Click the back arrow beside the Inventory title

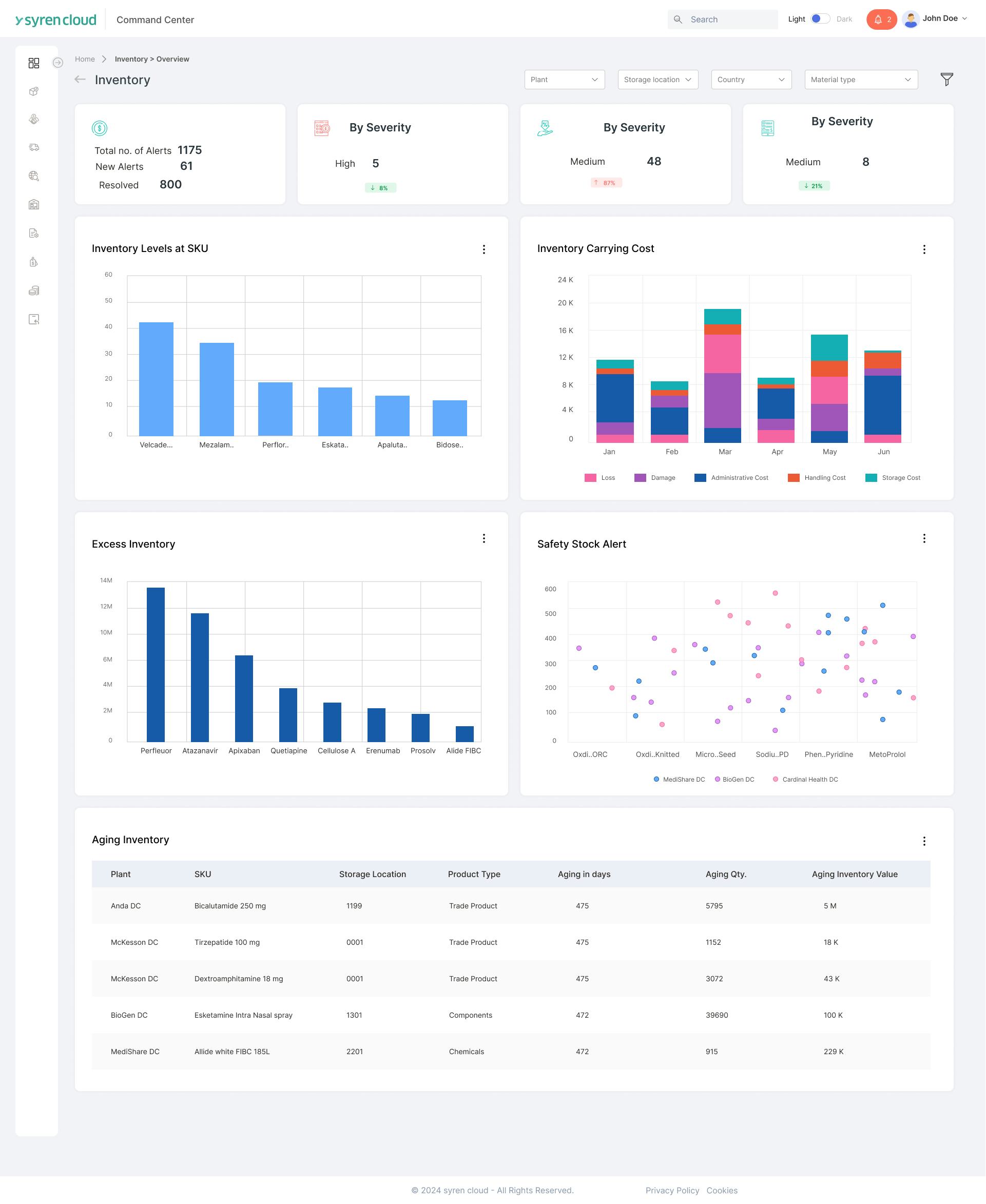pyautogui.click(x=80, y=80)
